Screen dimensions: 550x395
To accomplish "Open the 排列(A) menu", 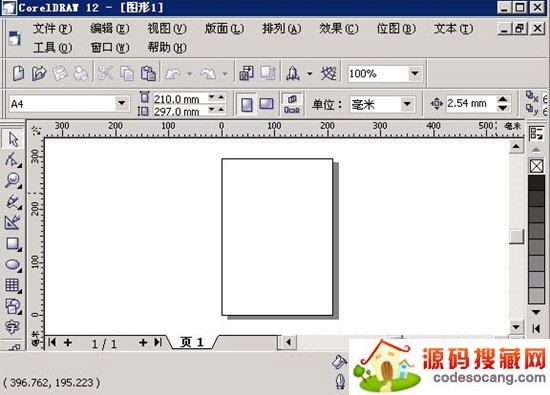I will 281,28.
